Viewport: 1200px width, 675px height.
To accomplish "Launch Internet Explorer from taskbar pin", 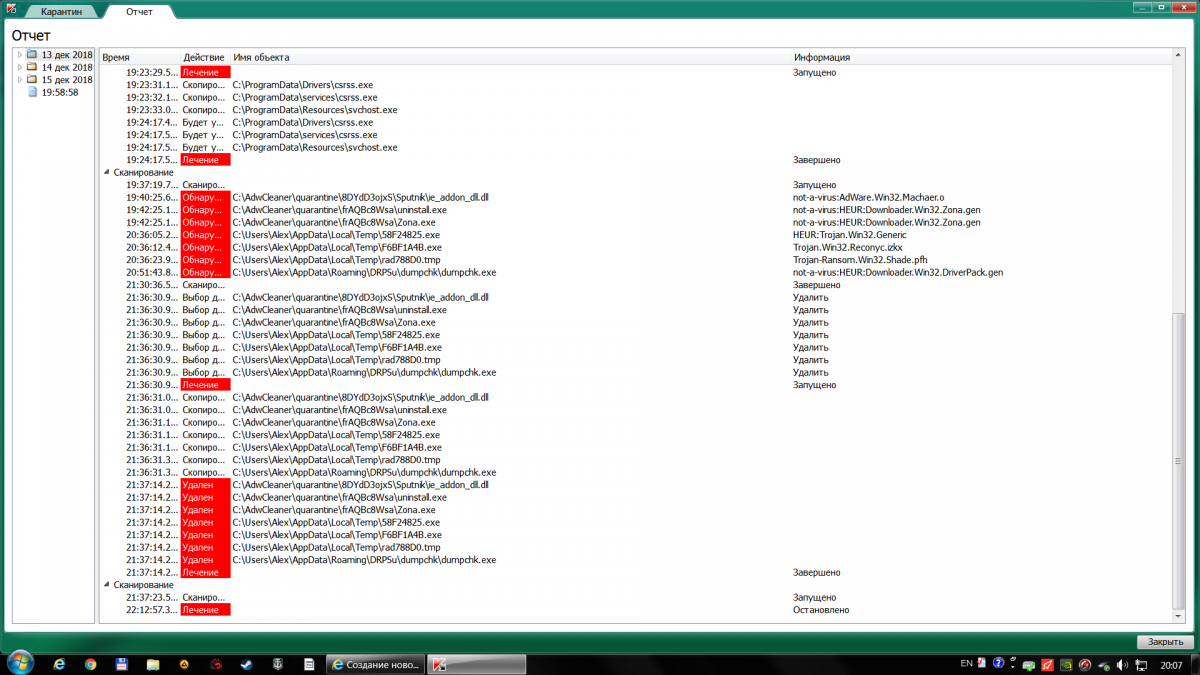I will click(x=59, y=664).
